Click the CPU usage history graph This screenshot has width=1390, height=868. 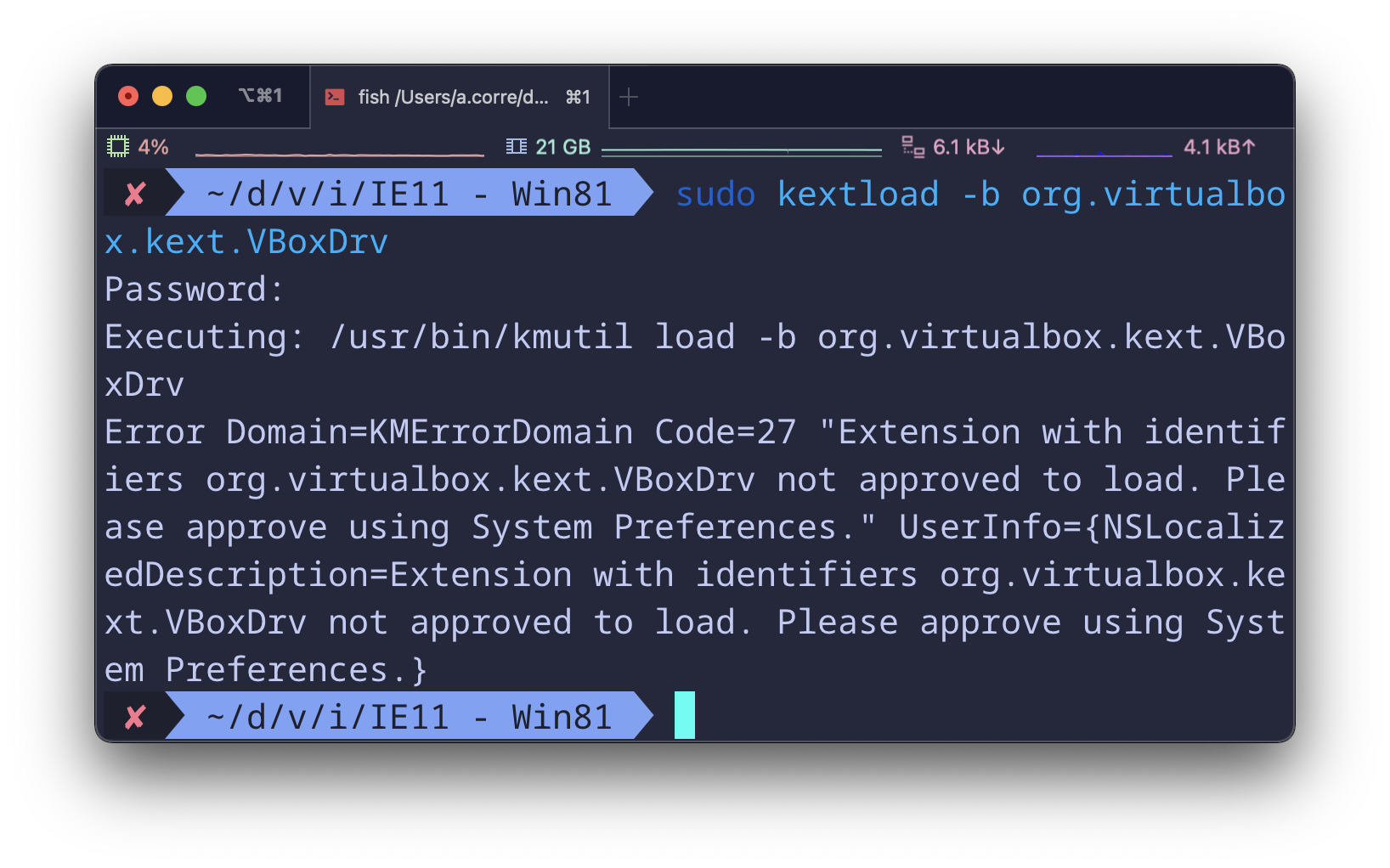339,153
